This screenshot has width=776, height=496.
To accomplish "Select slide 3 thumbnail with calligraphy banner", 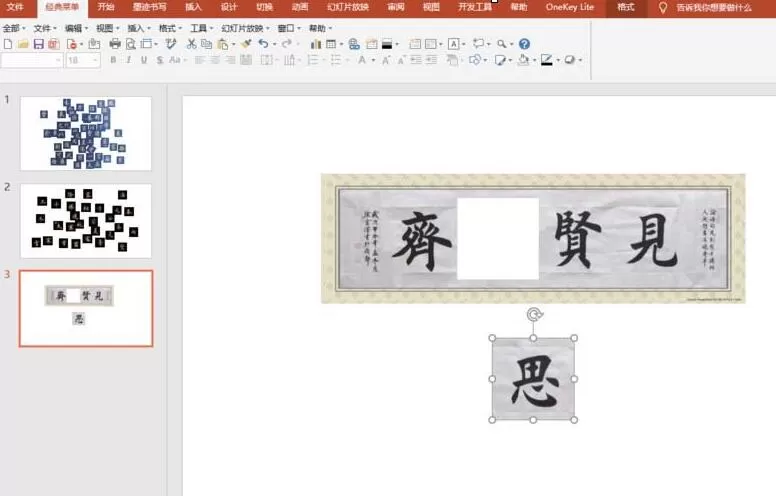I will coord(86,308).
